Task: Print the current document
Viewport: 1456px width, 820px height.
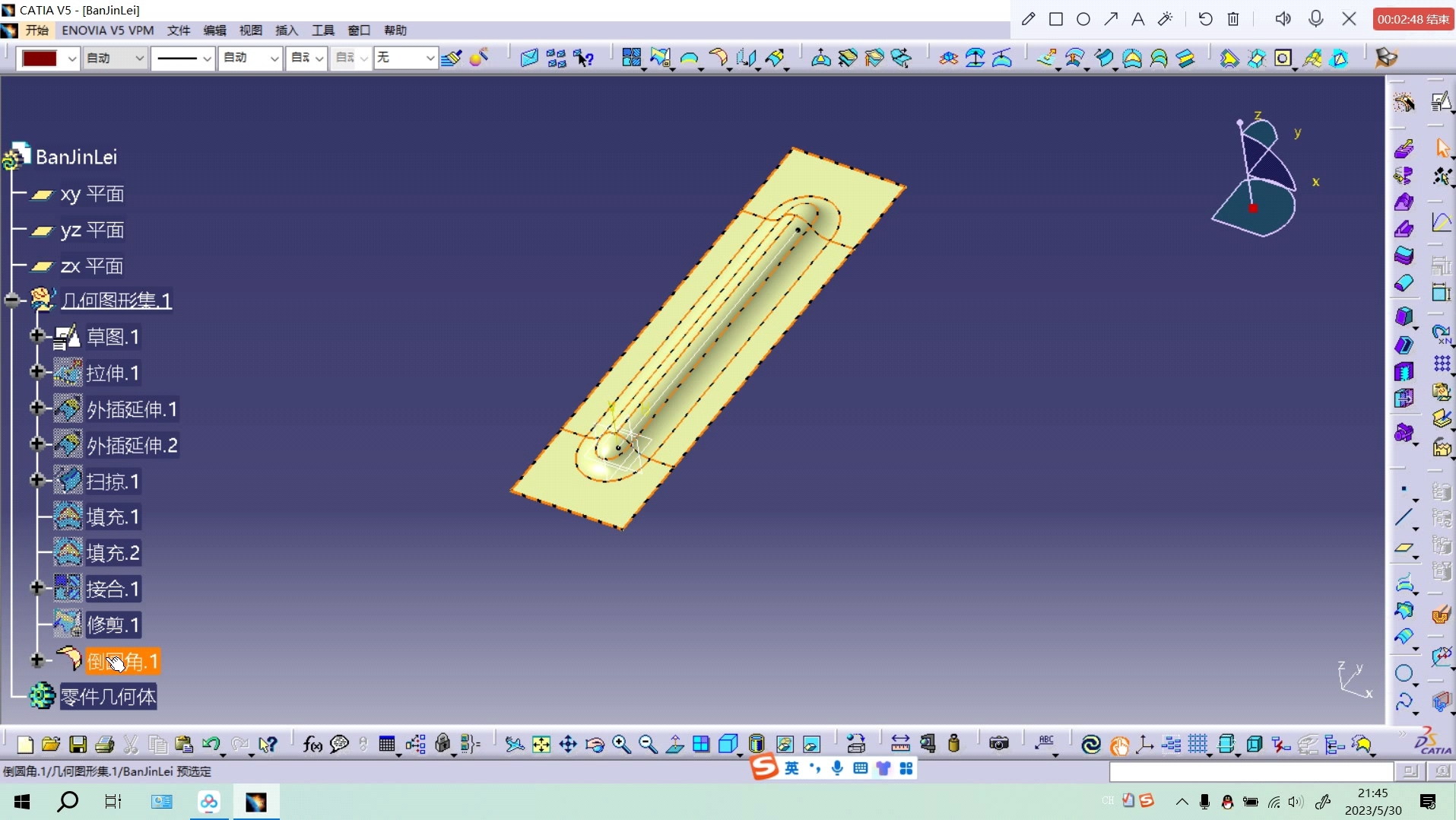Action: [104, 745]
